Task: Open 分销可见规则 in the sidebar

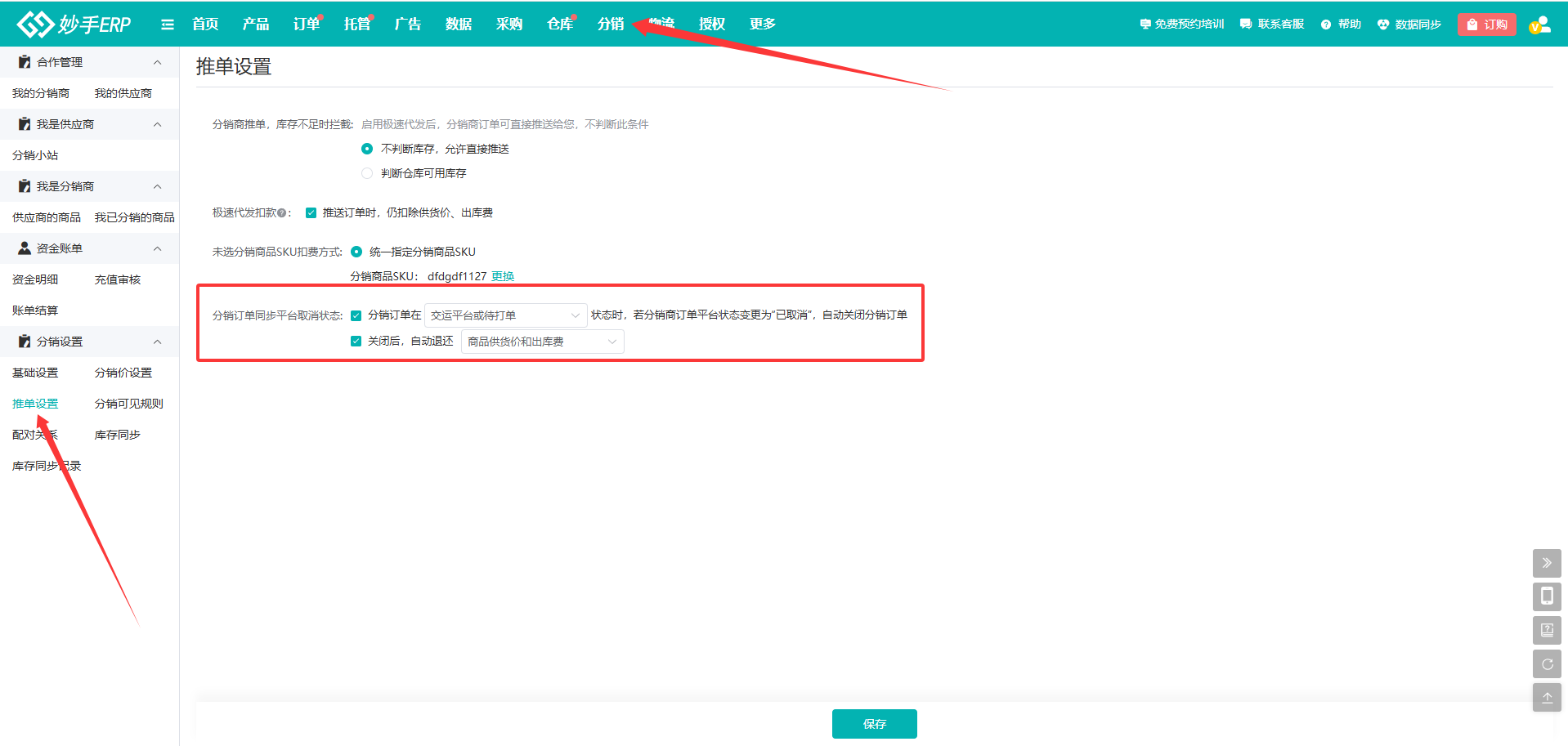Action: [129, 404]
